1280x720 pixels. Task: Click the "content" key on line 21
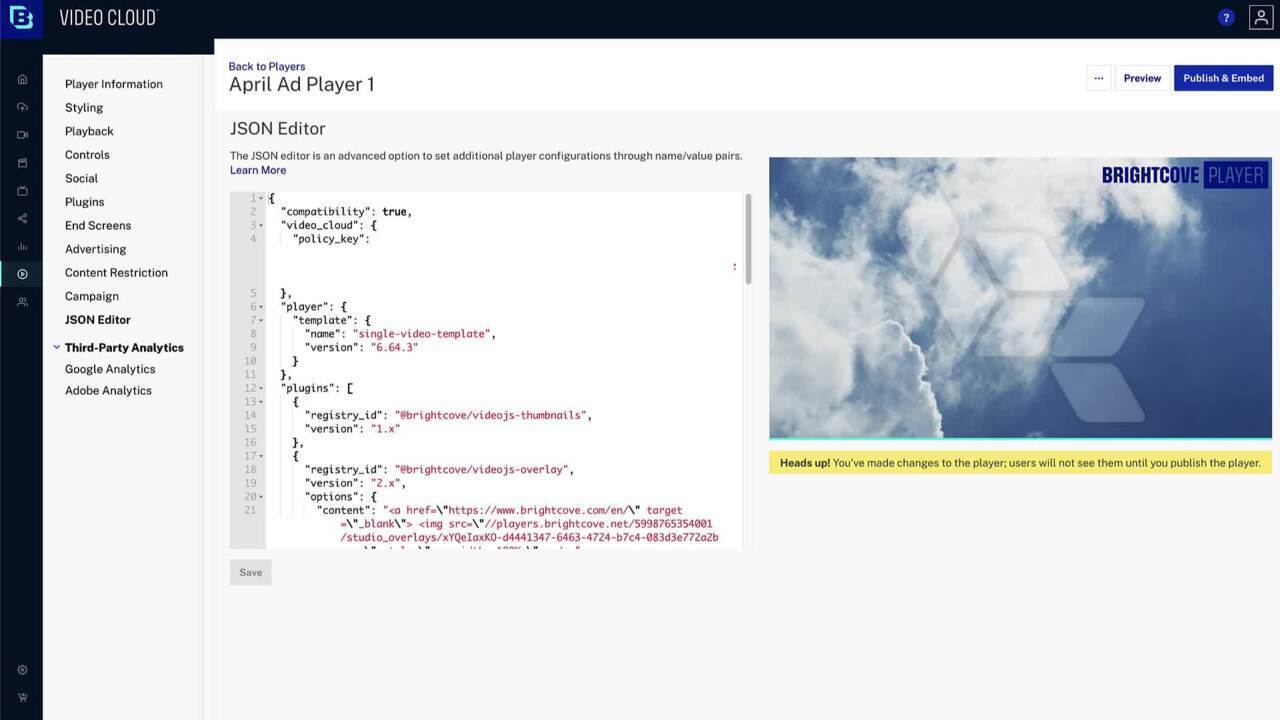pyautogui.click(x=343, y=510)
